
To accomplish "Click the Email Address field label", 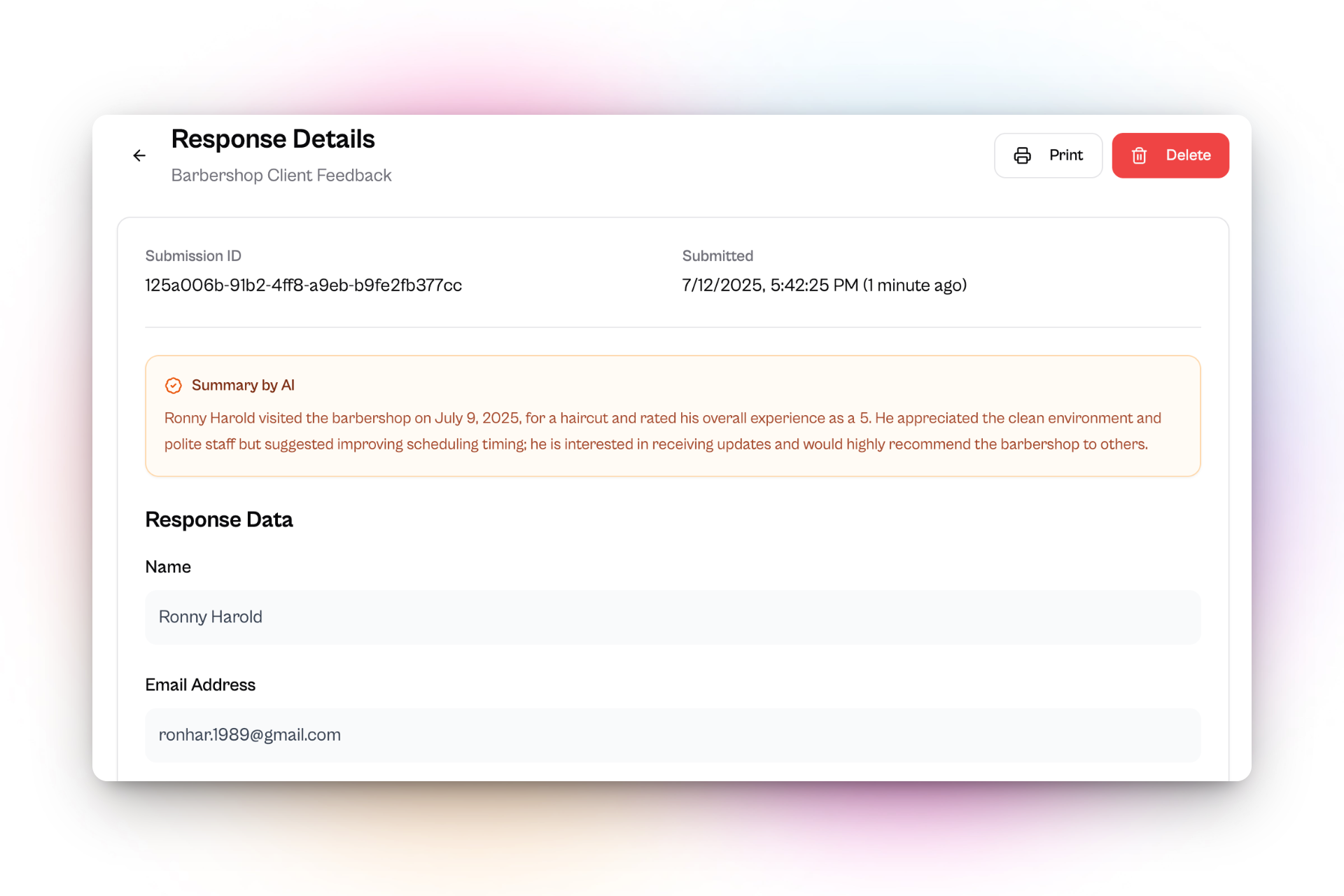I will 200,685.
